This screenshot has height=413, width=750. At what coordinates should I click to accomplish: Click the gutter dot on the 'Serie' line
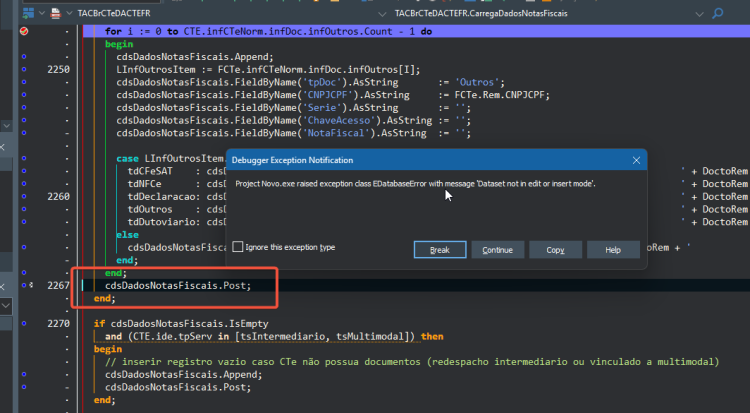[24, 107]
